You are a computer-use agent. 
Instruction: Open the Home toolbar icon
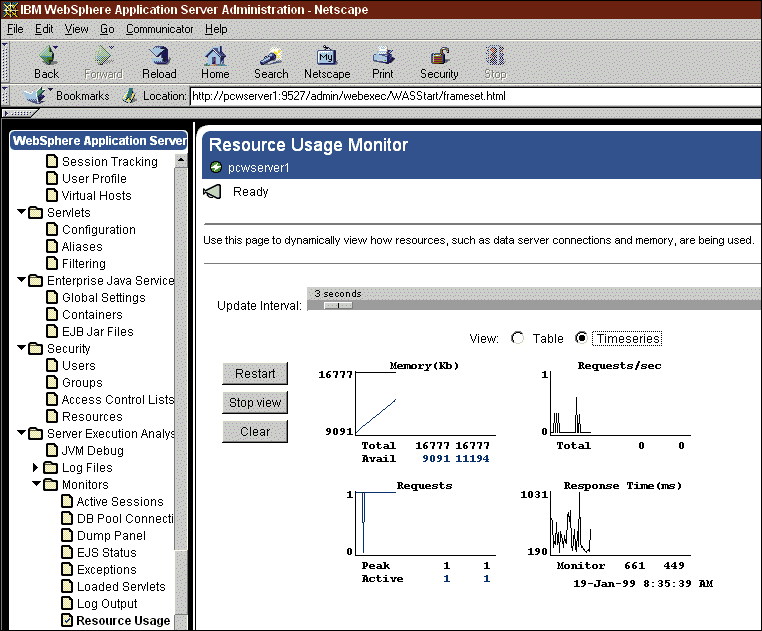tap(215, 56)
